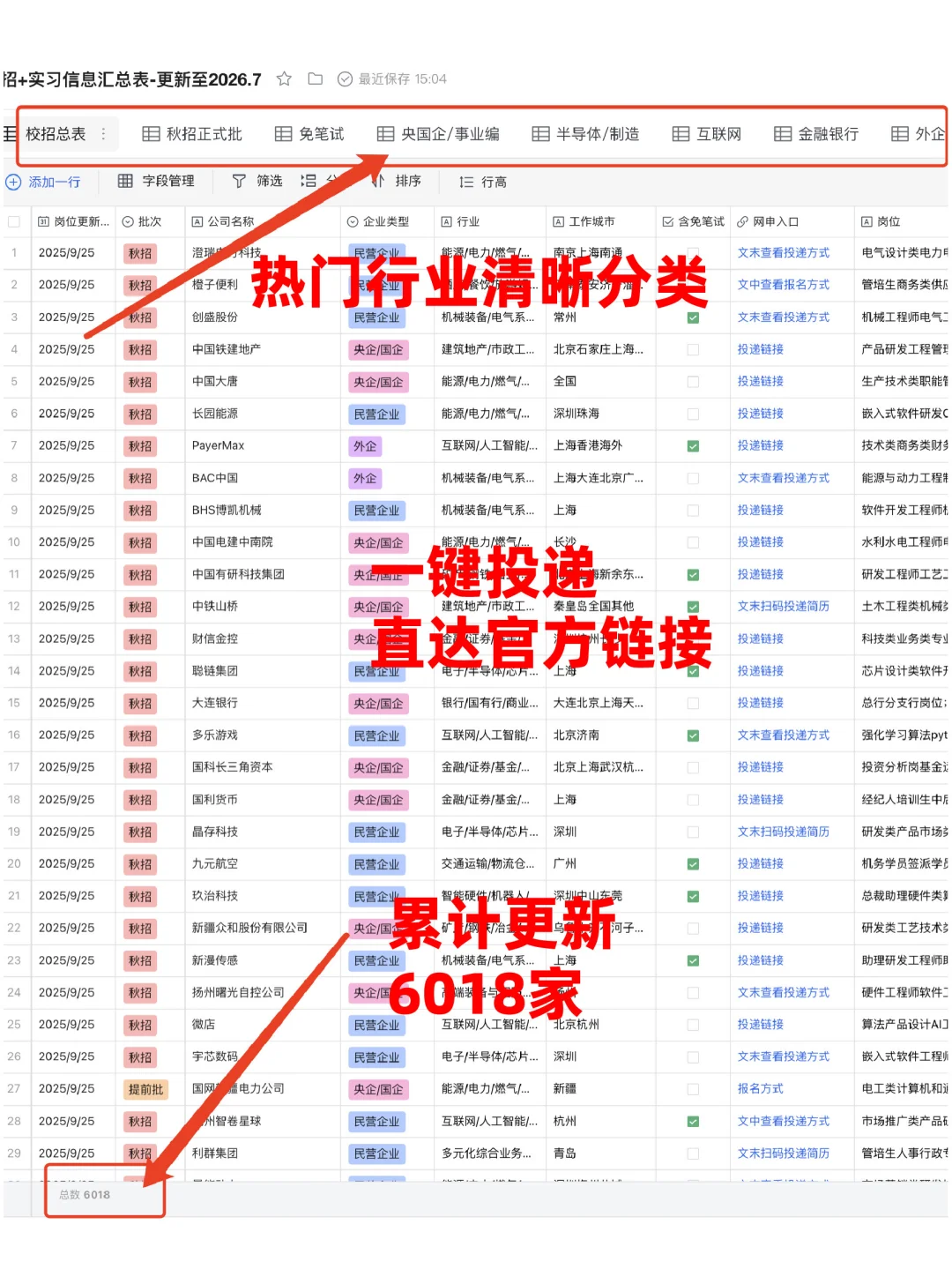Open the 排序 sort tool
The image size is (952, 1269).
(x=396, y=181)
